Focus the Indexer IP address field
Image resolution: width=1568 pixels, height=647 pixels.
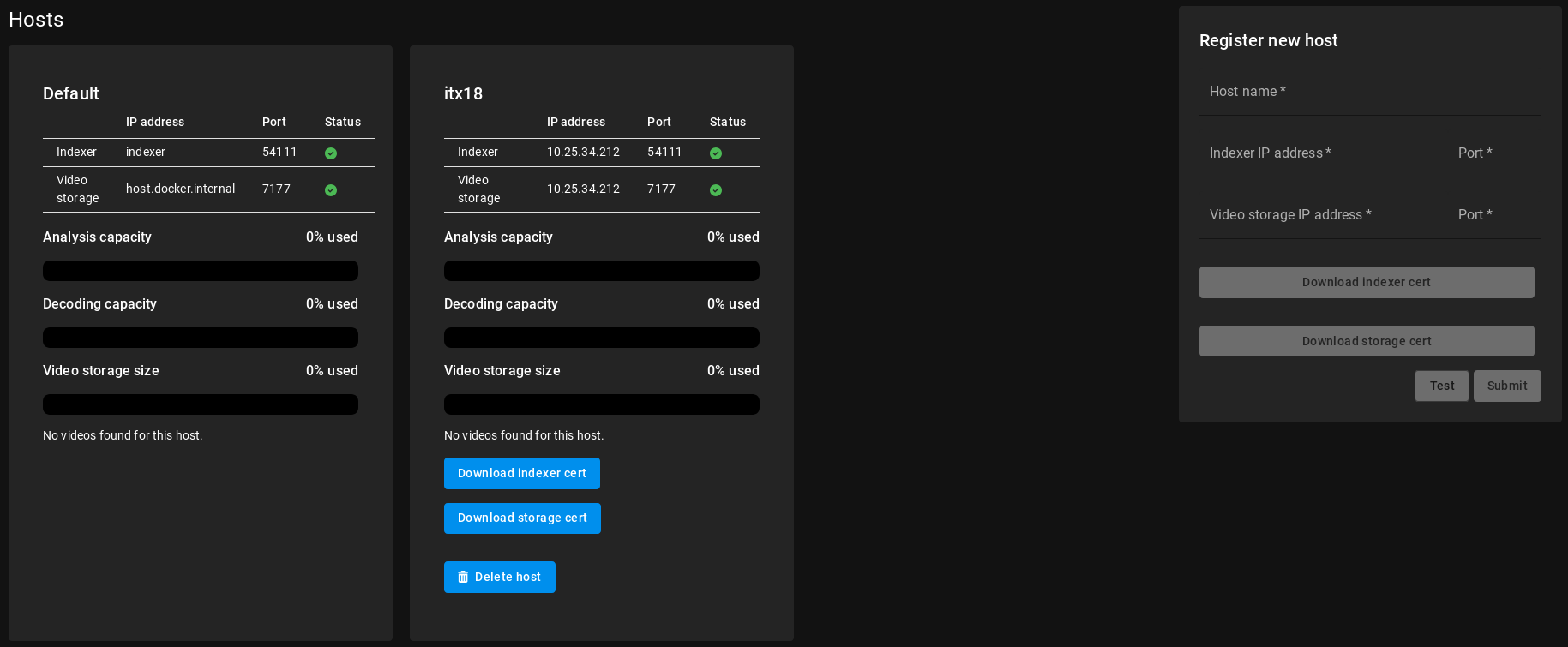(1320, 154)
